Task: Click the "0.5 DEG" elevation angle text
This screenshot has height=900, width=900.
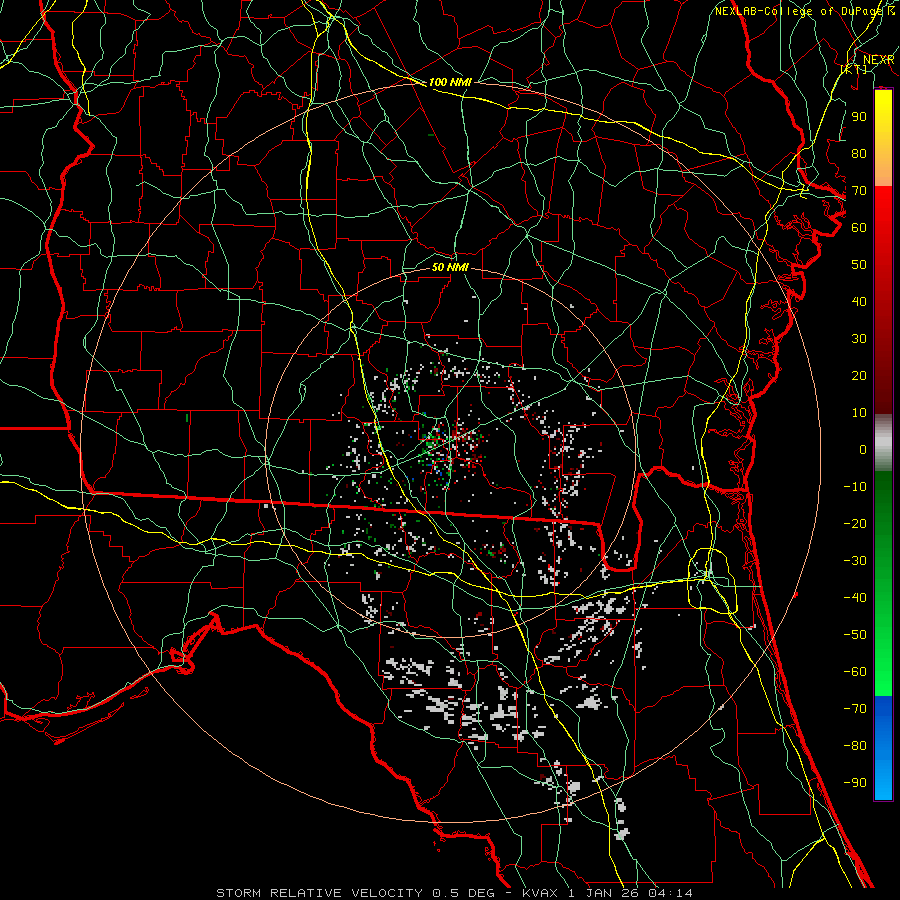Action: (x=461, y=893)
